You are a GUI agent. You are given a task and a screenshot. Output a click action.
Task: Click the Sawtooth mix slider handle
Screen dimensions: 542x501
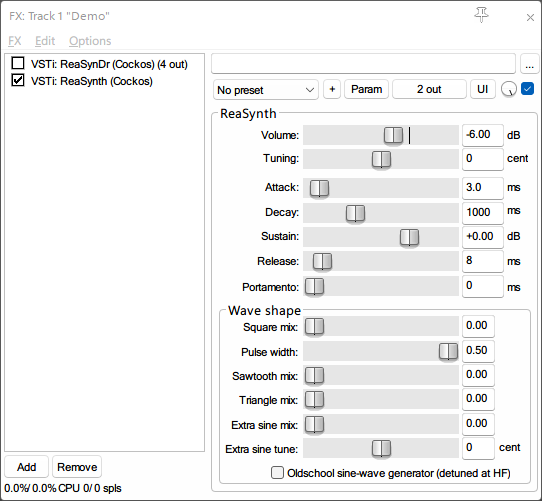[x=314, y=376]
